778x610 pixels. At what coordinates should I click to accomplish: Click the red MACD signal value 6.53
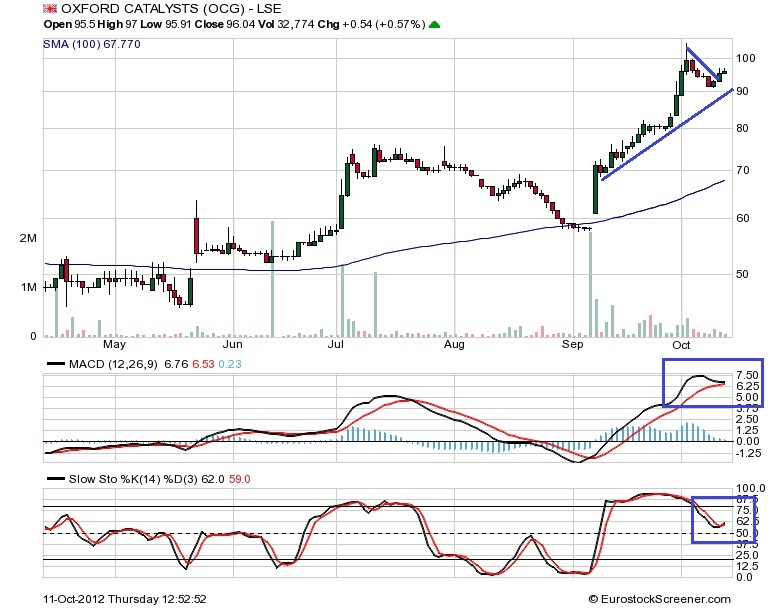[203, 364]
